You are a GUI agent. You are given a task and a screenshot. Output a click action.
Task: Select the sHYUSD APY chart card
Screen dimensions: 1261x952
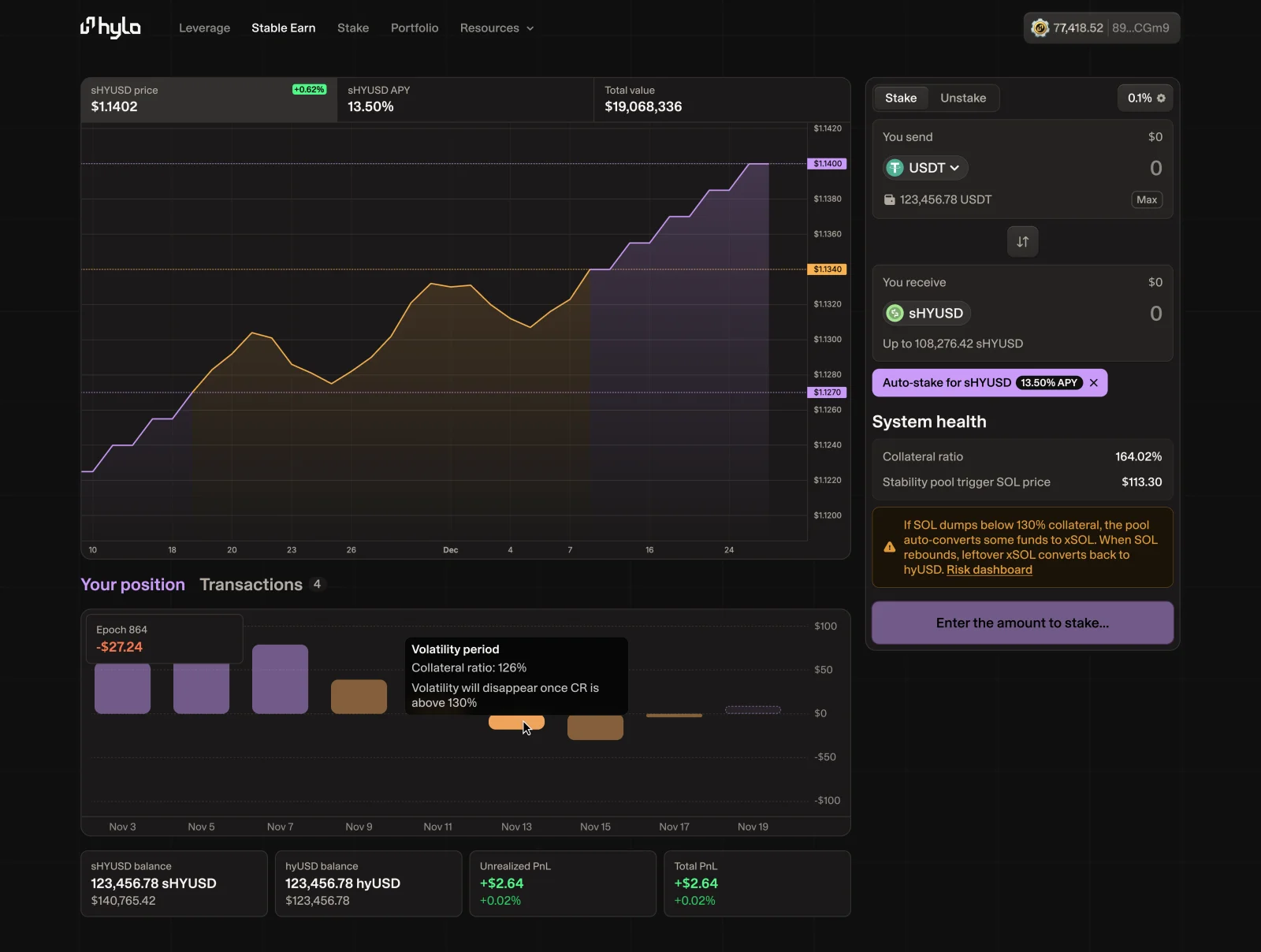coord(465,99)
